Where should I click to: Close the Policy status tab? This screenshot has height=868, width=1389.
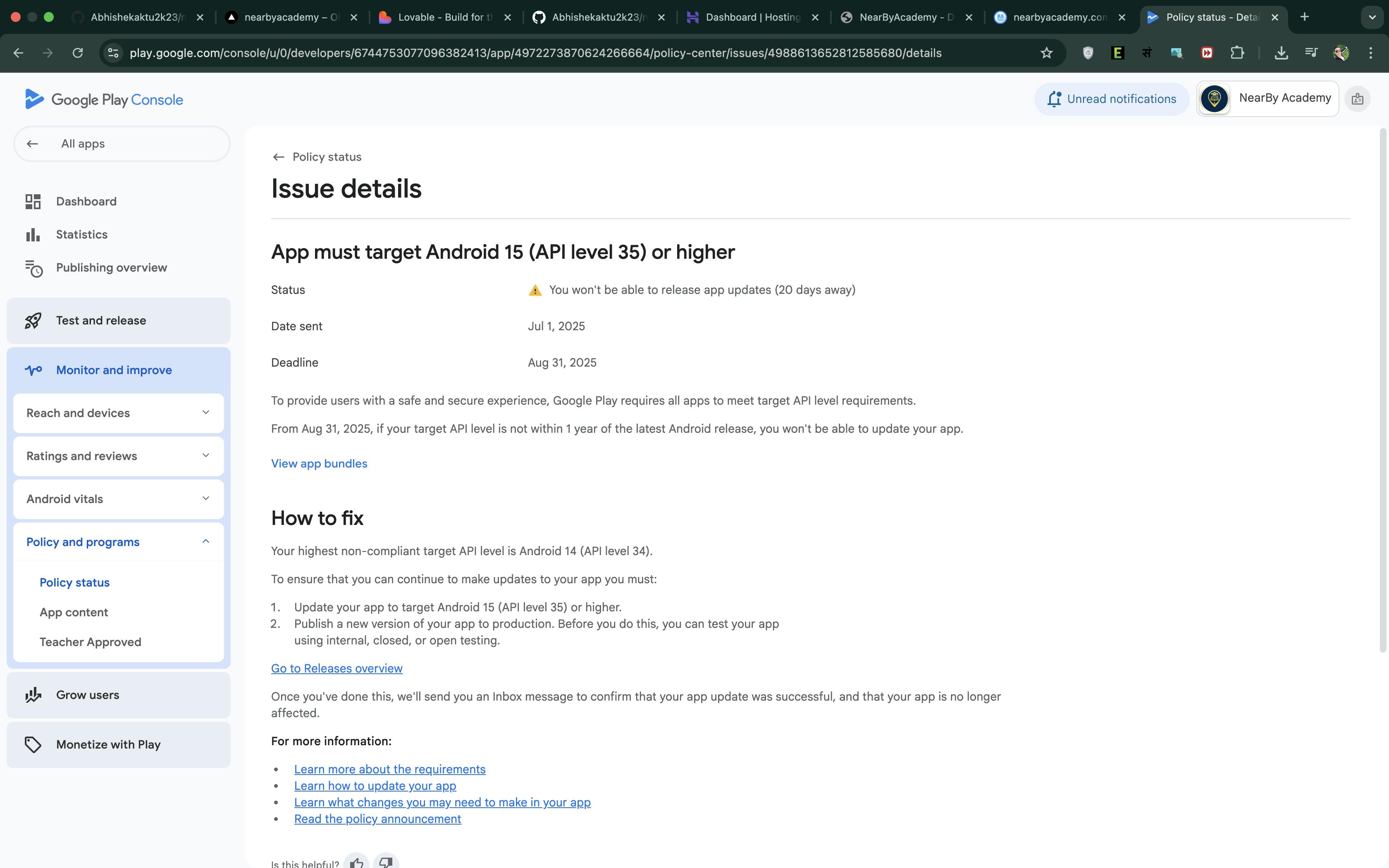[1275, 17]
